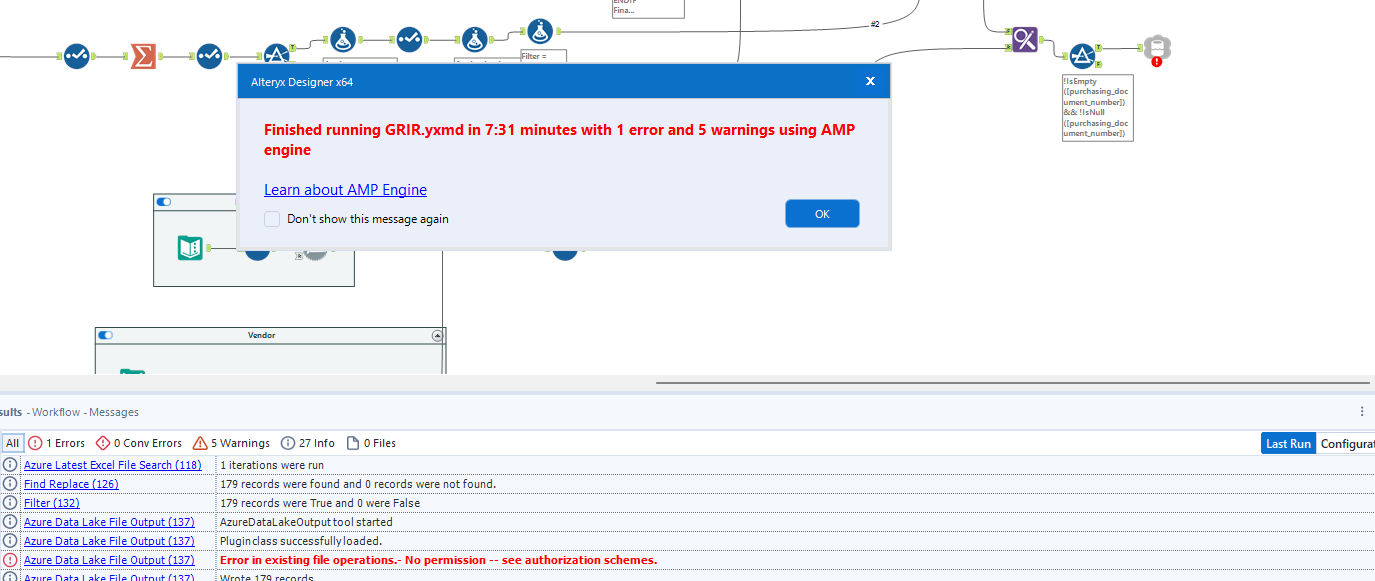Select the Filter tool above the !IsEmpty annotation
The width and height of the screenshot is (1375, 581).
click(x=1083, y=57)
